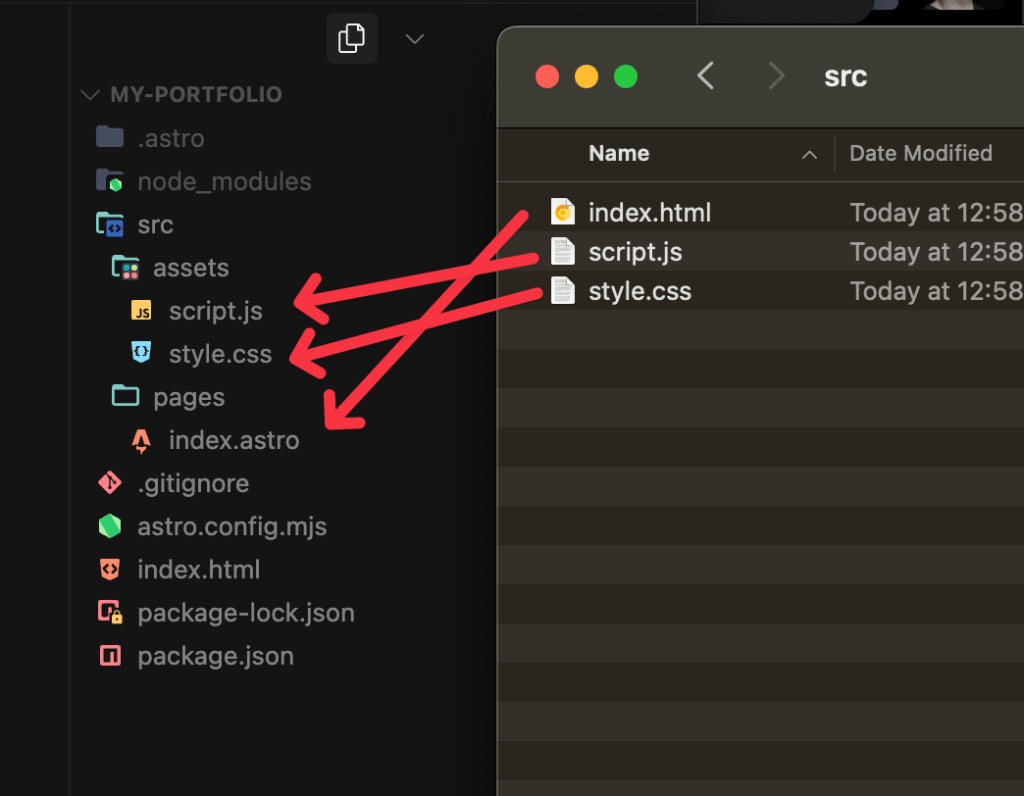Open index.astro from the pages folder
Image resolution: width=1024 pixels, height=796 pixels.
pyautogui.click(x=233, y=440)
